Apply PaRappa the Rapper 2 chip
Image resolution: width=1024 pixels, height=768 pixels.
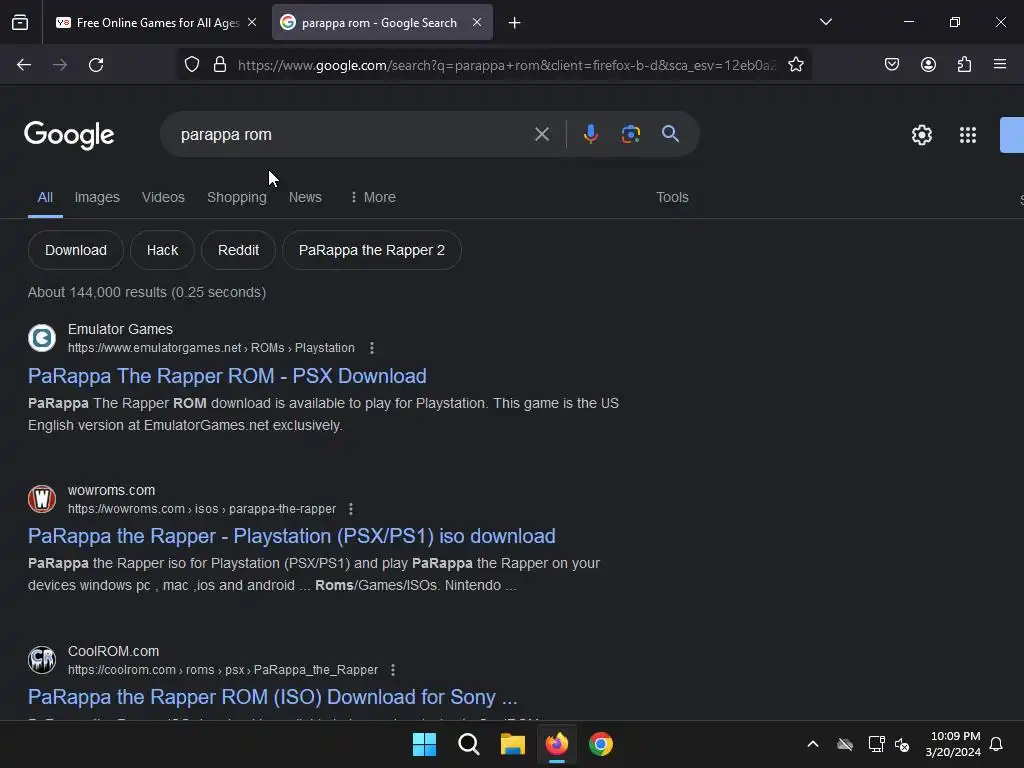[x=372, y=250]
